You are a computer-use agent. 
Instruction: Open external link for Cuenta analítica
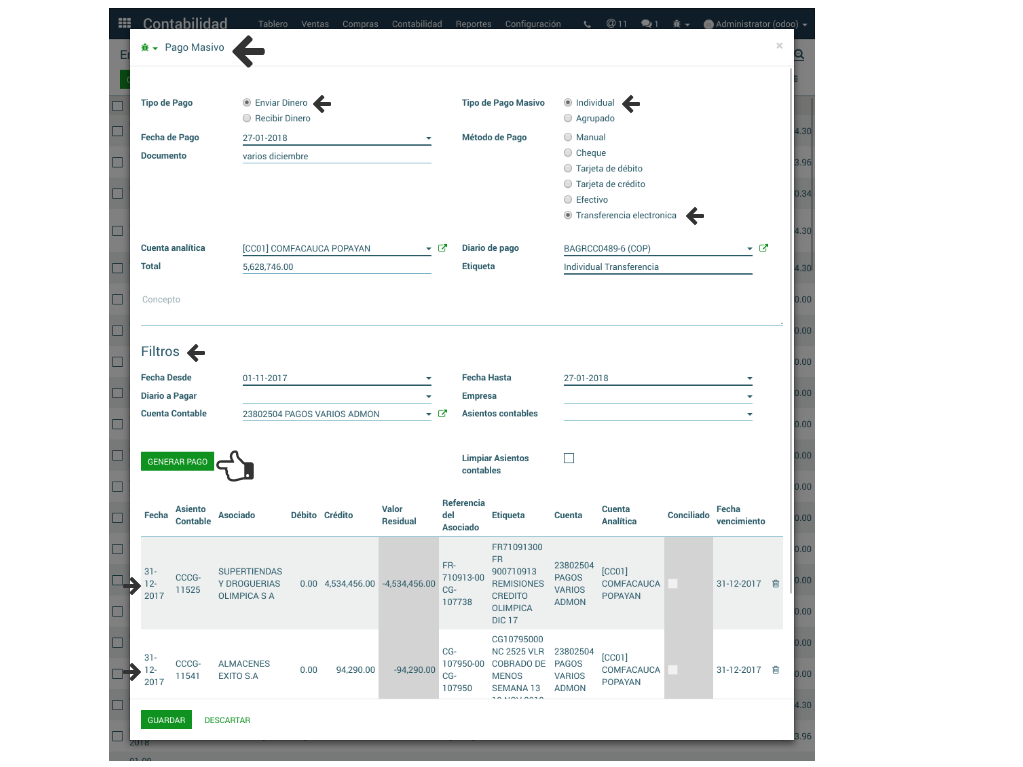click(442, 248)
